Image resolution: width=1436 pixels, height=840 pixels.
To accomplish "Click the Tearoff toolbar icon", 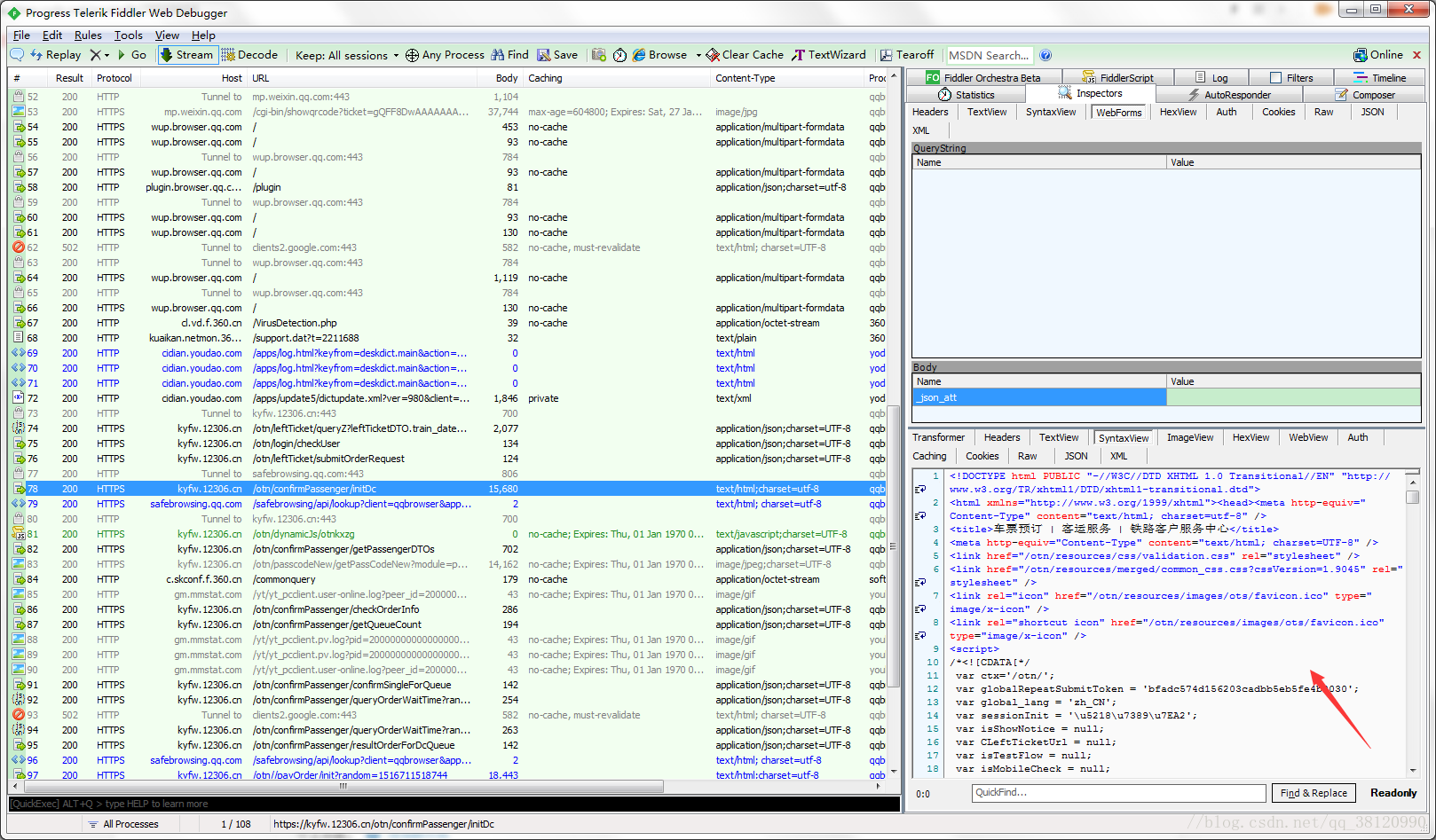I will click(x=906, y=55).
